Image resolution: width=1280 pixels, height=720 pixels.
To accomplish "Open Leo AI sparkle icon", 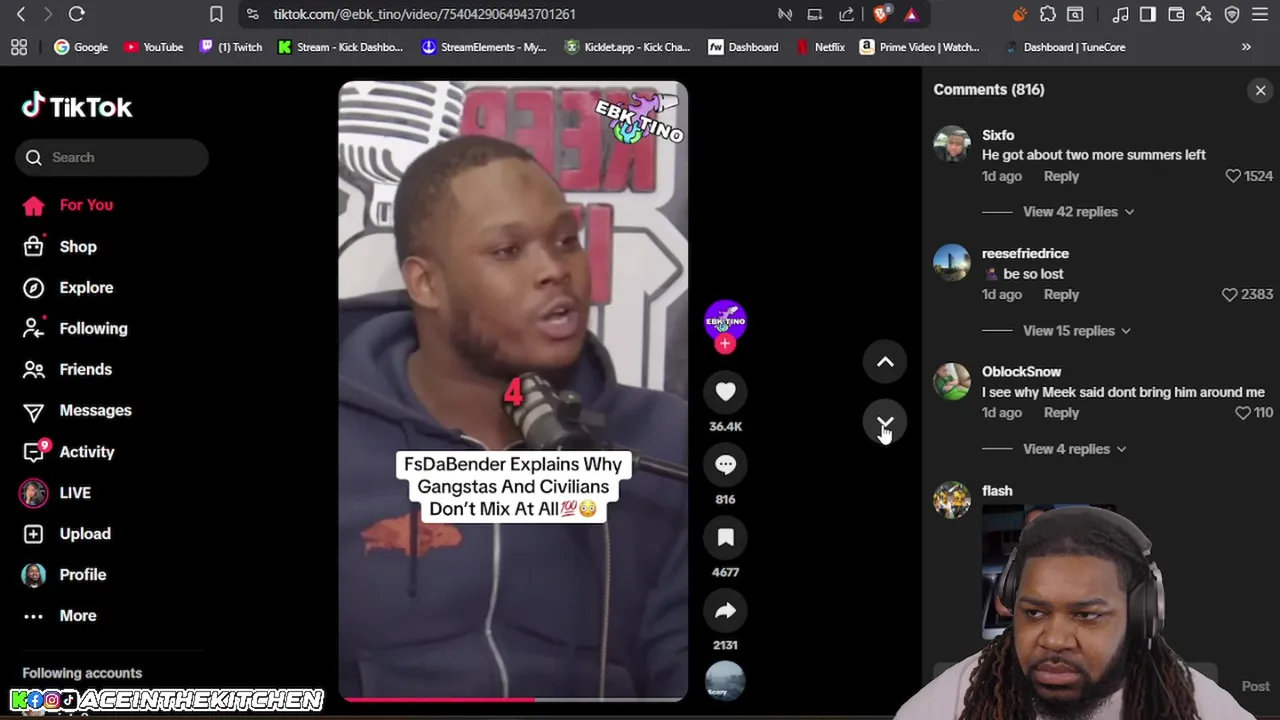I will [x=1204, y=14].
